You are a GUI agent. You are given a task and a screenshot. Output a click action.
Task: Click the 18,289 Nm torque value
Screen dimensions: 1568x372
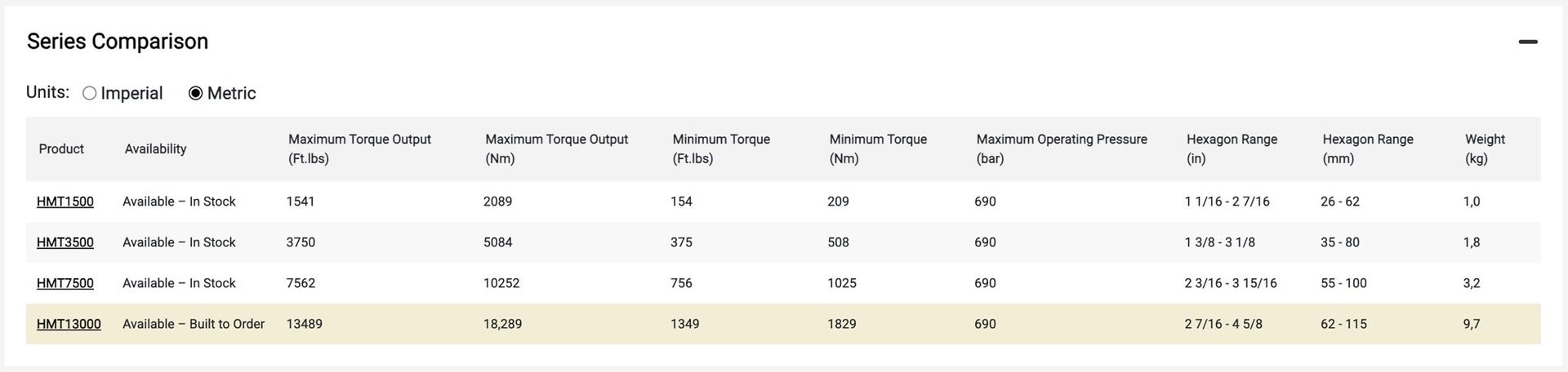tap(502, 324)
